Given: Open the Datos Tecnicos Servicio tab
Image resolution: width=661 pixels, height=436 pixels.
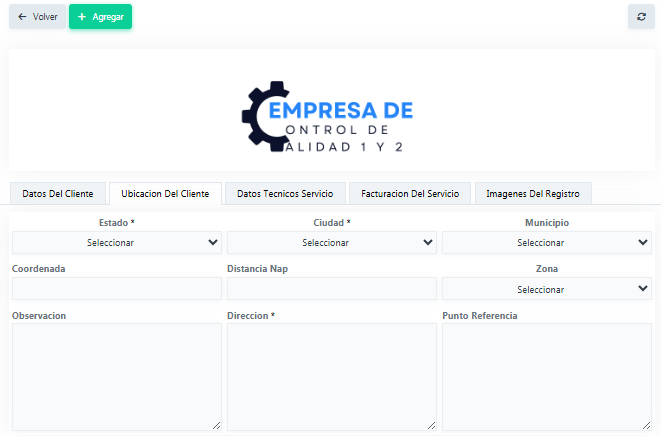Looking at the screenshot, I should coord(285,193).
